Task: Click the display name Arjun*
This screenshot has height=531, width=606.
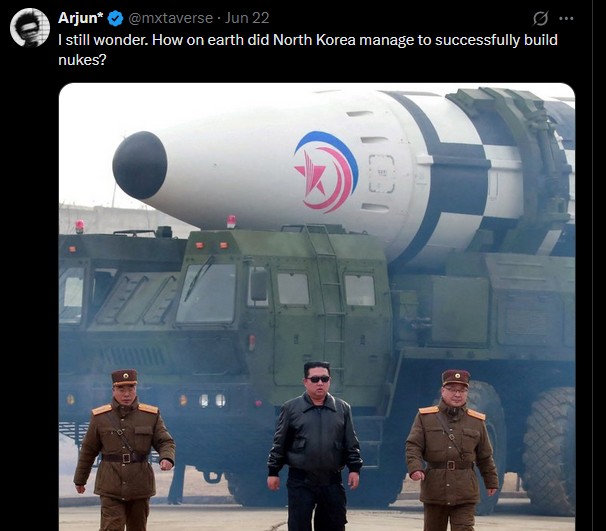Action: click(x=81, y=18)
